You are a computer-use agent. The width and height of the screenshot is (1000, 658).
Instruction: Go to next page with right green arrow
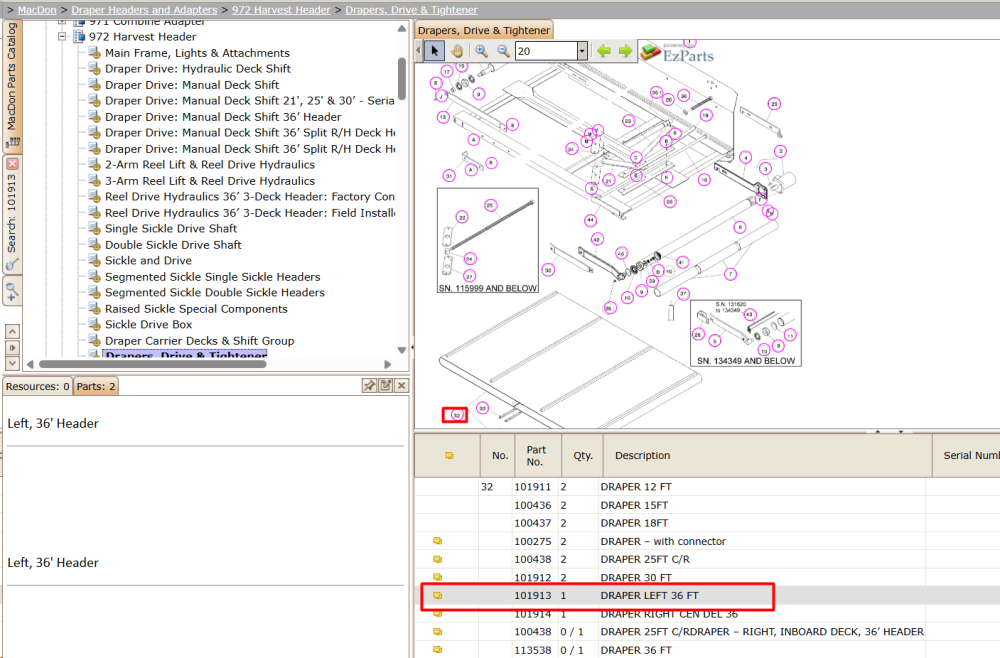(625, 51)
